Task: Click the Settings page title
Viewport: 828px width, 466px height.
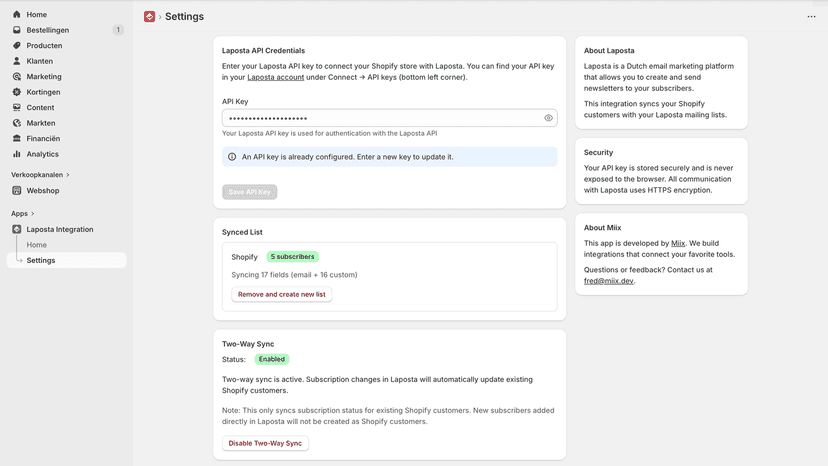Action: point(184,16)
